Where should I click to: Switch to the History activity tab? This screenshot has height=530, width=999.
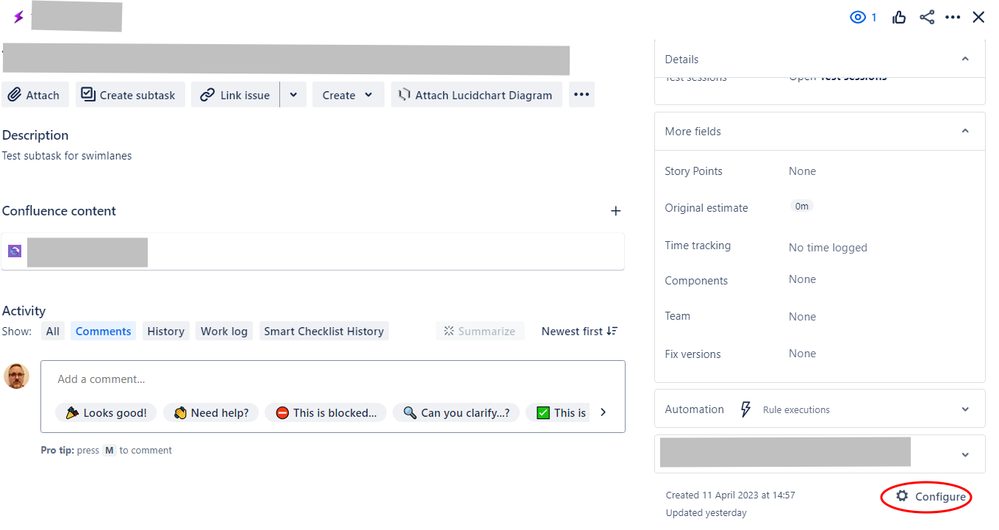[166, 331]
